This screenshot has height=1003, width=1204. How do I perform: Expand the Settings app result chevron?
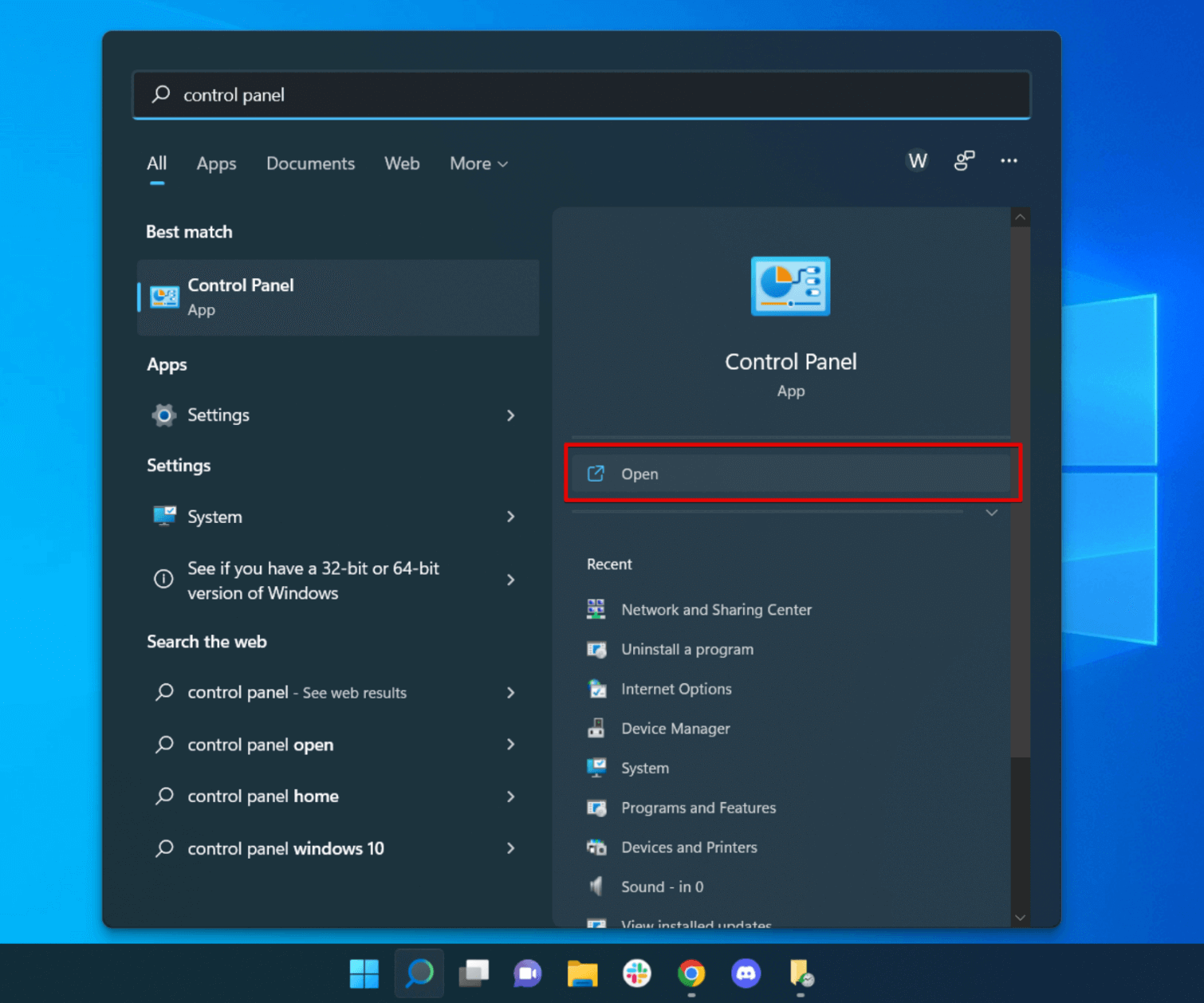click(510, 415)
